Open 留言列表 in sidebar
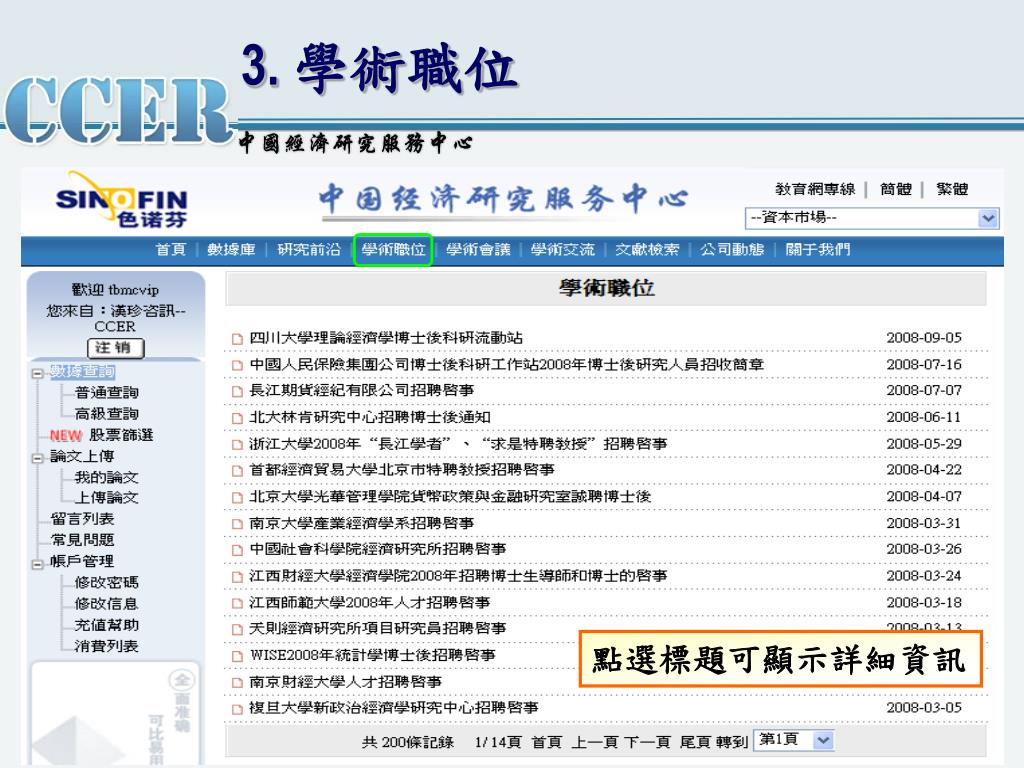This screenshot has width=1024, height=768. point(82,519)
